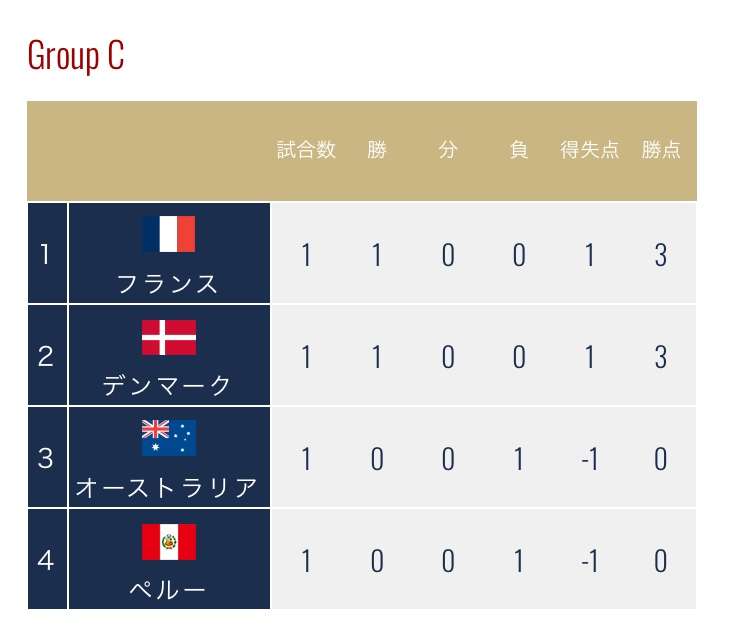
Task: Click the 勝 column header
Action: (377, 150)
